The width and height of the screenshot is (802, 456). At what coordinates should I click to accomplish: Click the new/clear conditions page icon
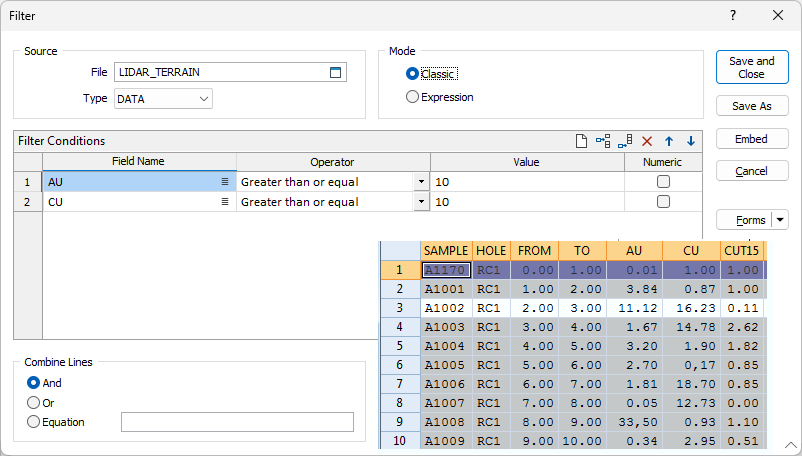click(x=581, y=141)
